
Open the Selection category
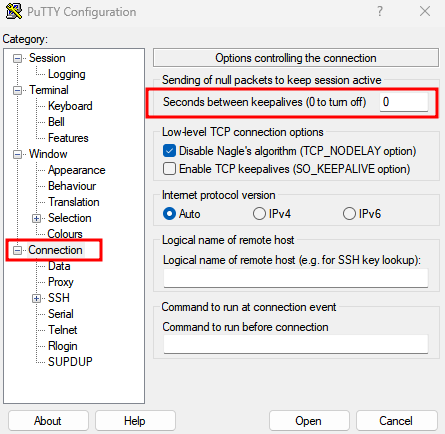coord(70,218)
